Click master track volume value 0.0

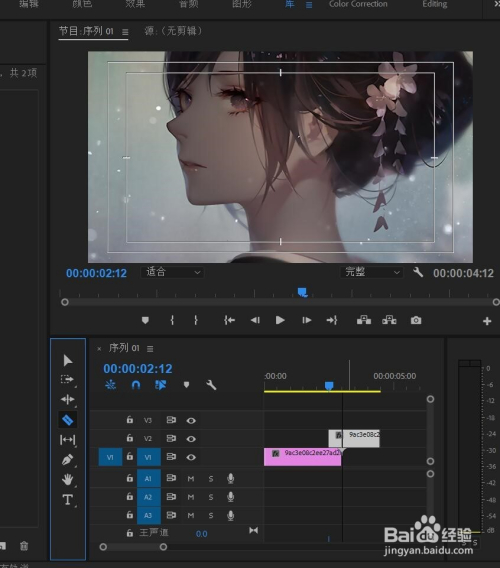(x=201, y=534)
